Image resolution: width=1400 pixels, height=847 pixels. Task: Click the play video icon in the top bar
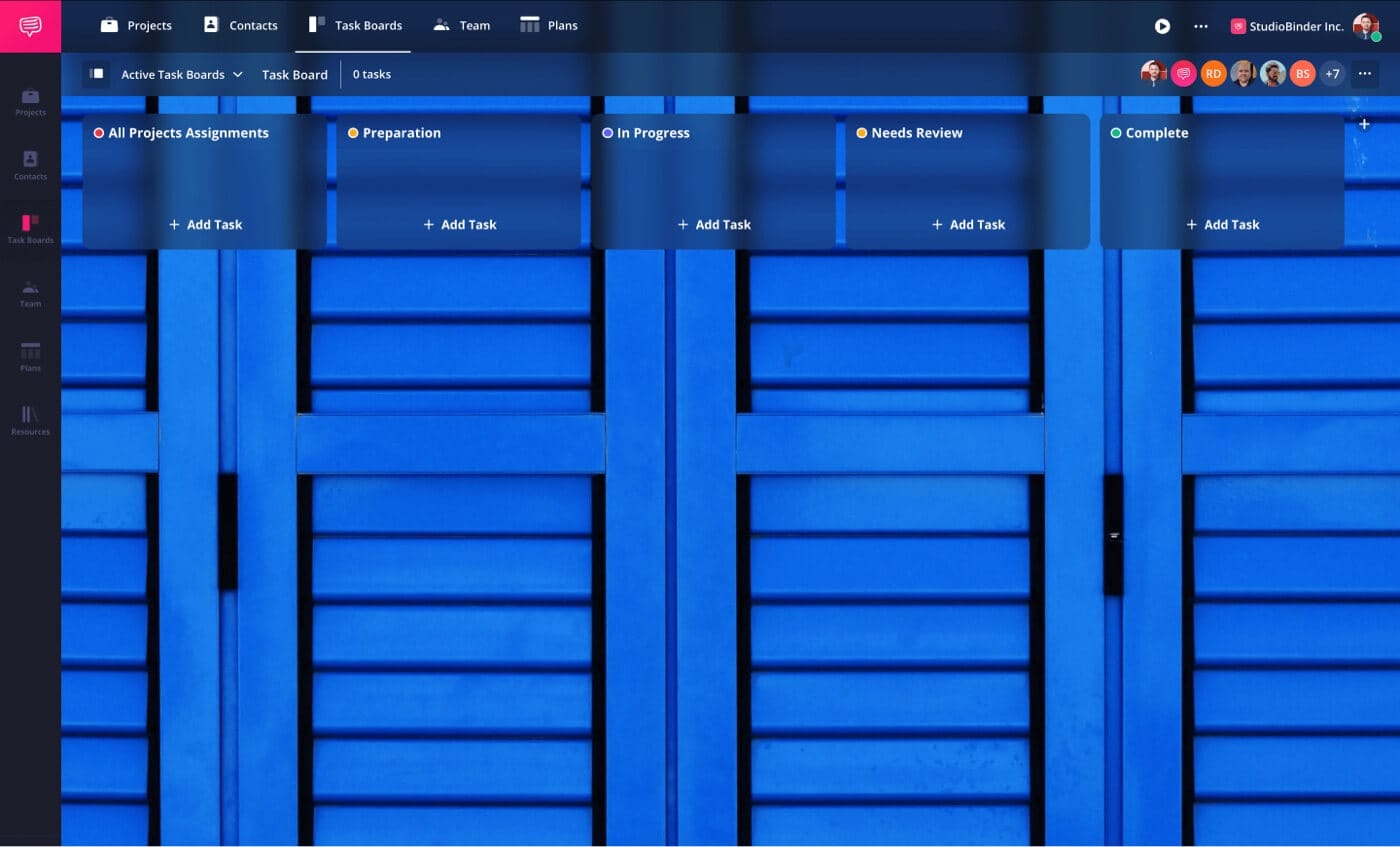coord(1162,27)
